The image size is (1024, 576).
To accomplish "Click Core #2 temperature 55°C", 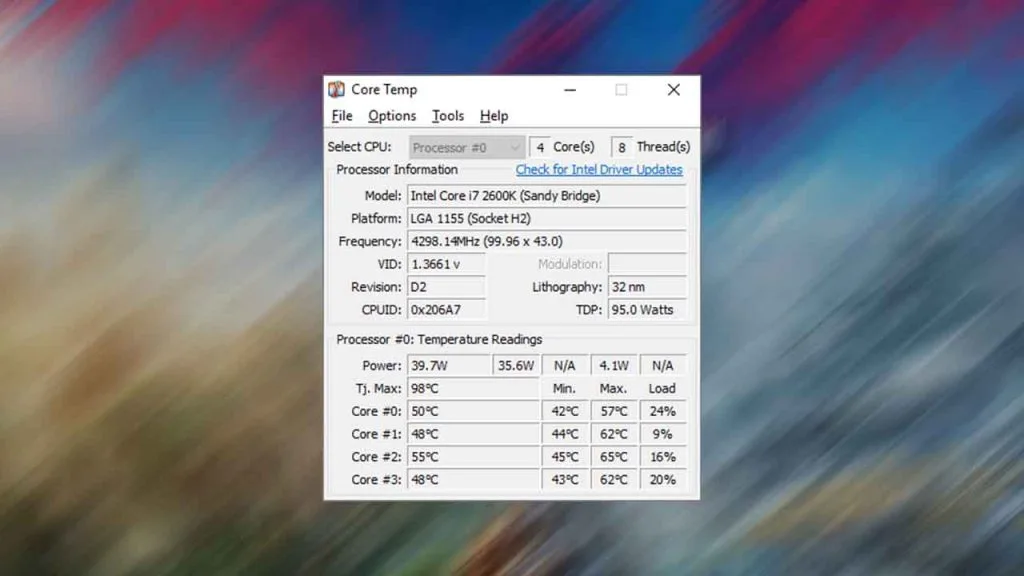I will point(473,457).
